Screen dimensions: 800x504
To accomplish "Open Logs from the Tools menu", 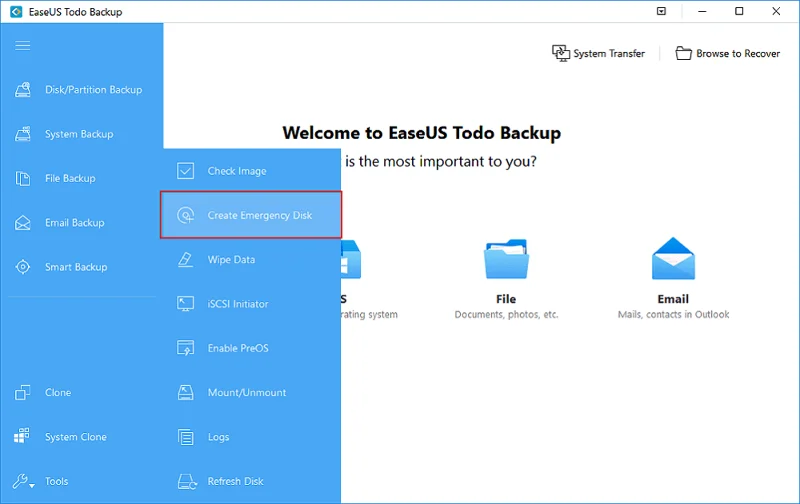I will click(x=218, y=437).
